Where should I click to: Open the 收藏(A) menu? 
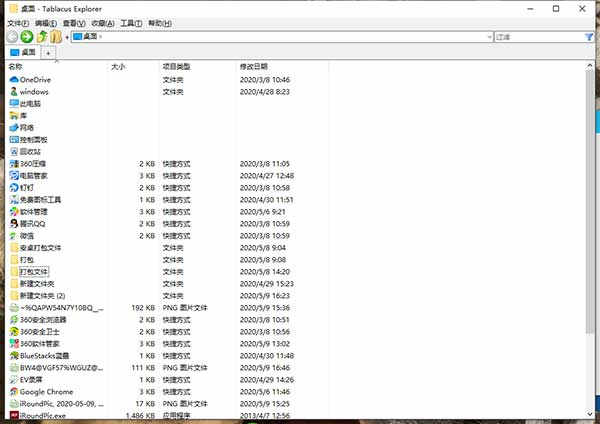pos(102,21)
